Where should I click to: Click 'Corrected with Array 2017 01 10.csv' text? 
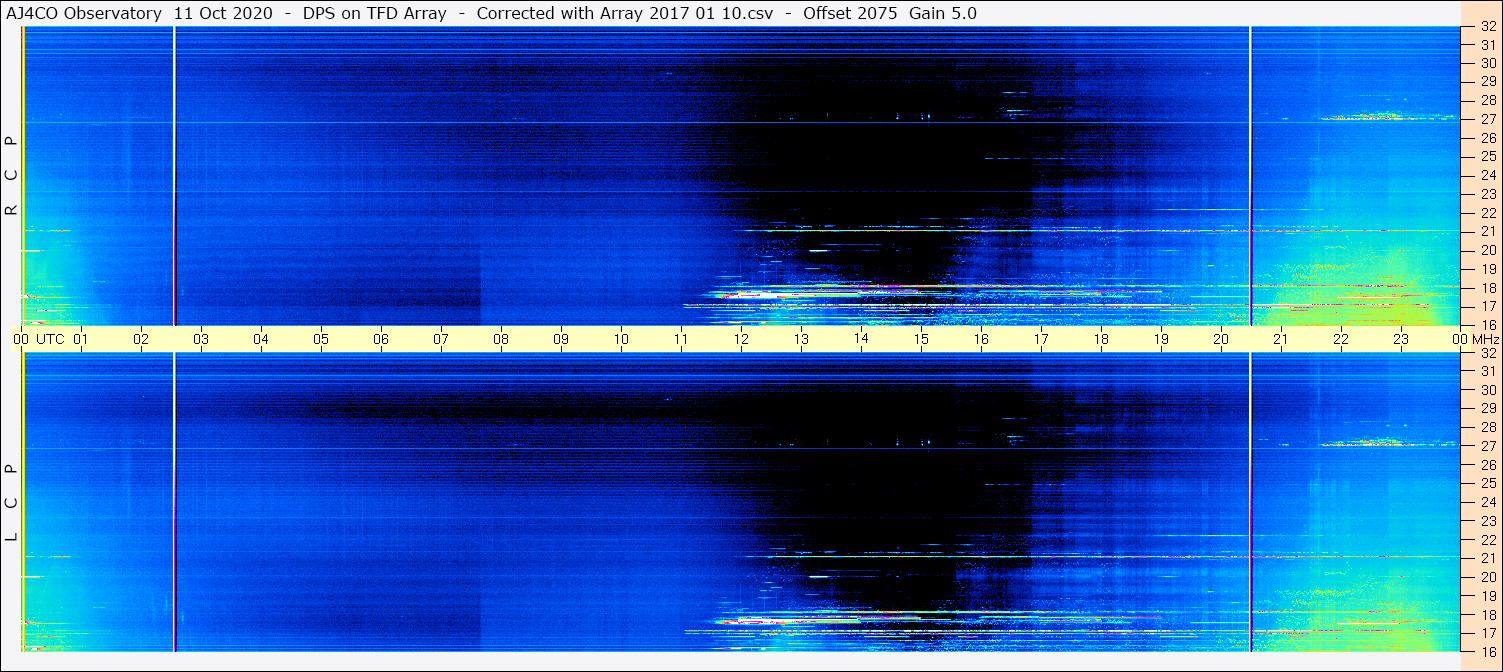click(625, 14)
